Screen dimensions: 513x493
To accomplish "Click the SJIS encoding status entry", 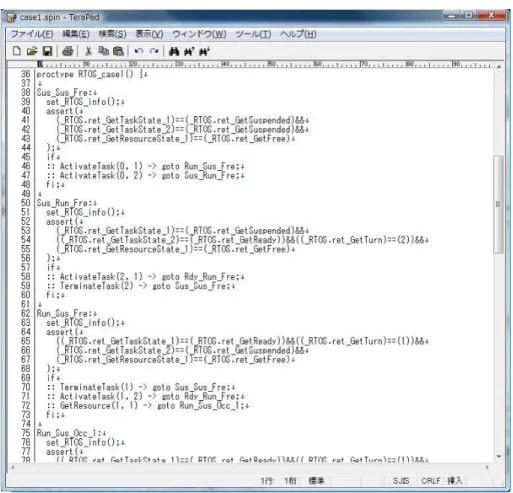I will pyautogui.click(x=401, y=481).
